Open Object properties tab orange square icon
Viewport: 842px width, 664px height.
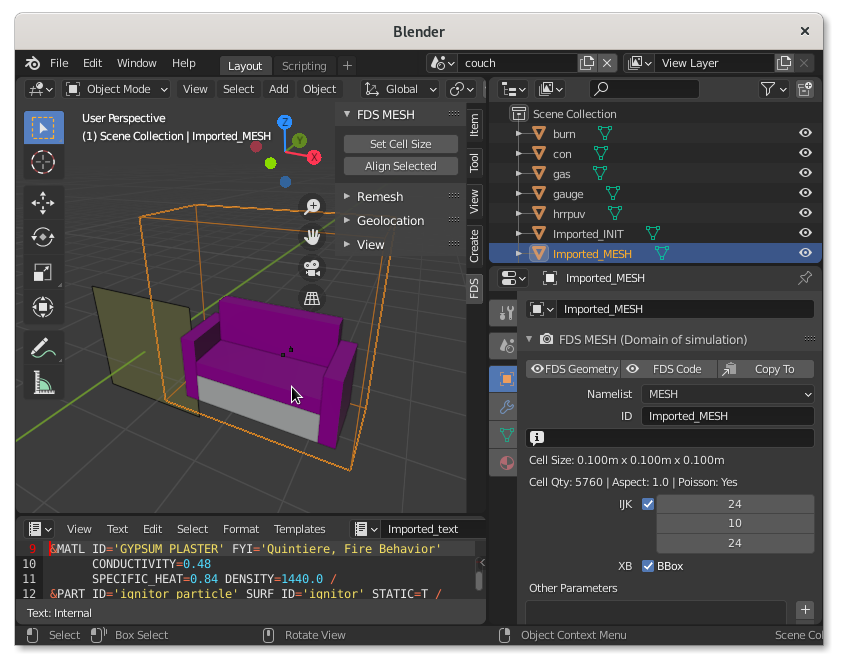pos(505,379)
